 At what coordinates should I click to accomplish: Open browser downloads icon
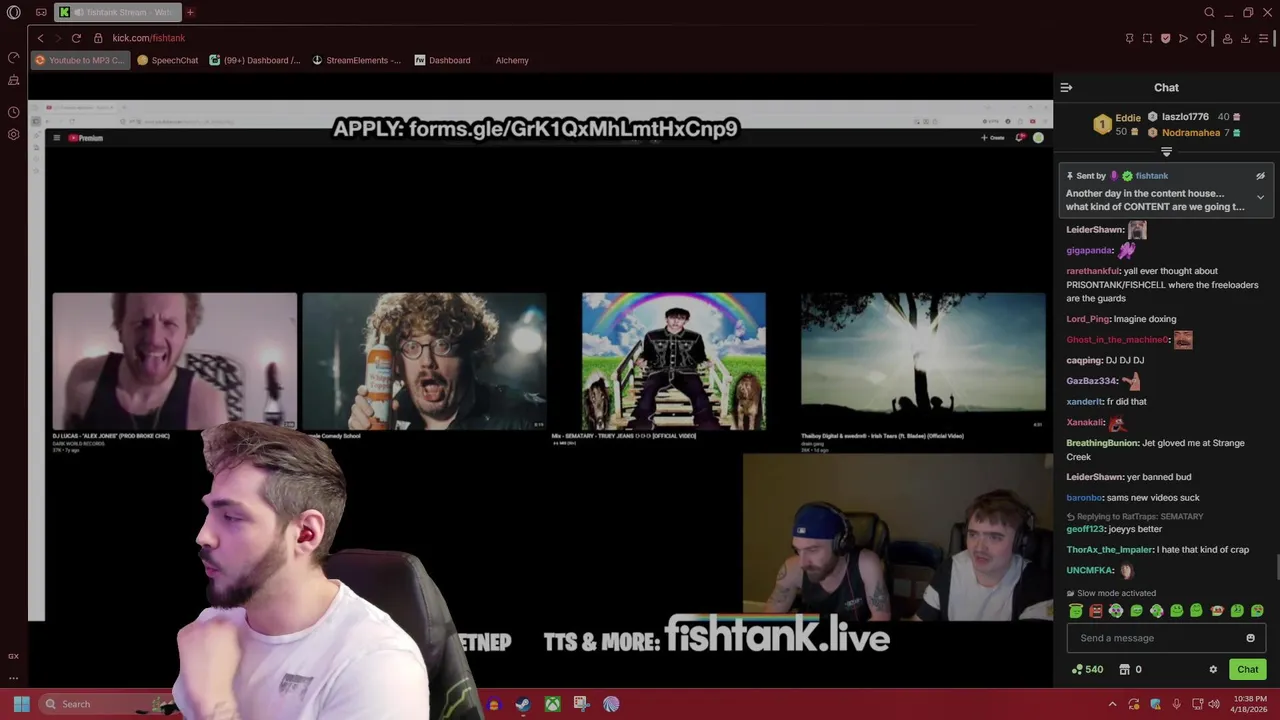pyautogui.click(x=1245, y=38)
